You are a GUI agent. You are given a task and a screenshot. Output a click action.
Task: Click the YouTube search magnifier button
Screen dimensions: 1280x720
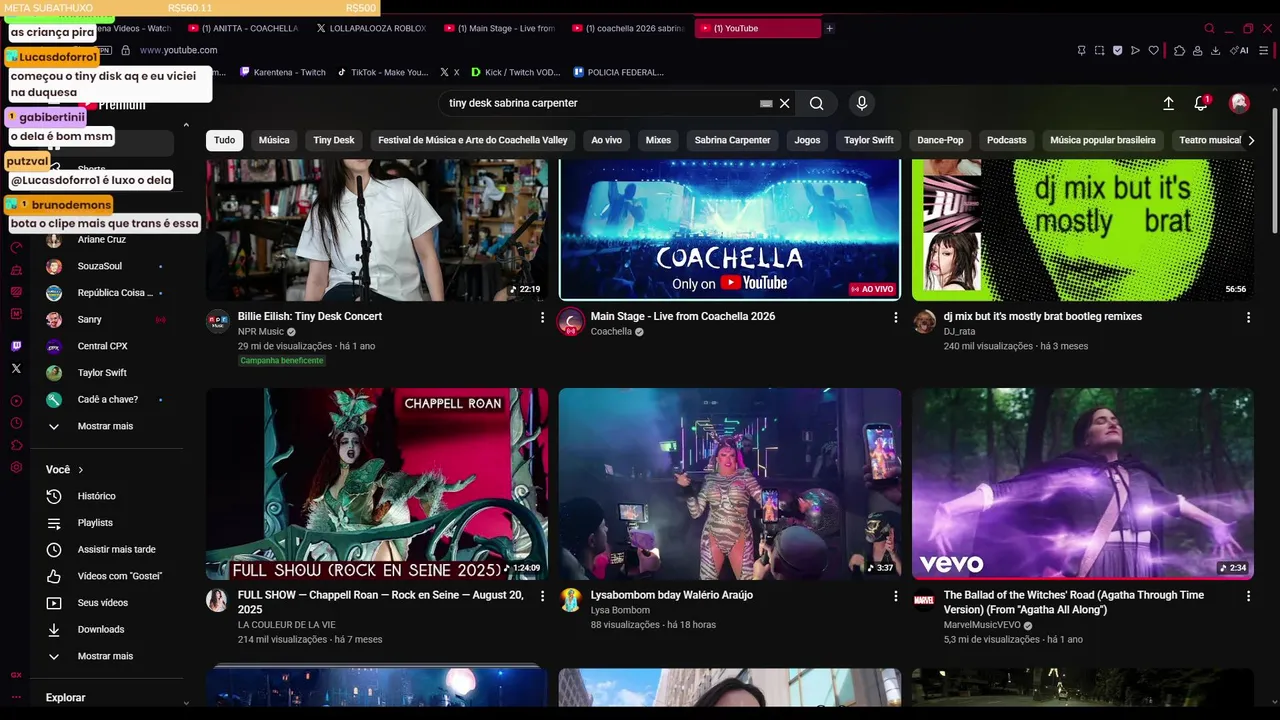click(x=817, y=103)
